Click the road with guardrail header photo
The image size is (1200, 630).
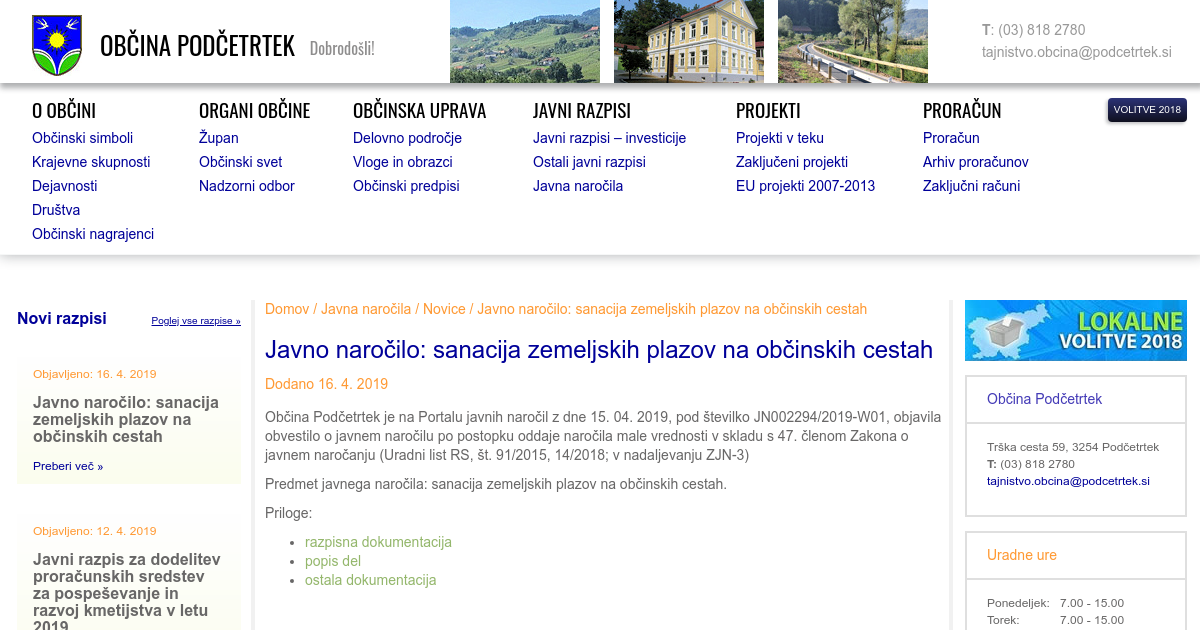[x=852, y=41]
